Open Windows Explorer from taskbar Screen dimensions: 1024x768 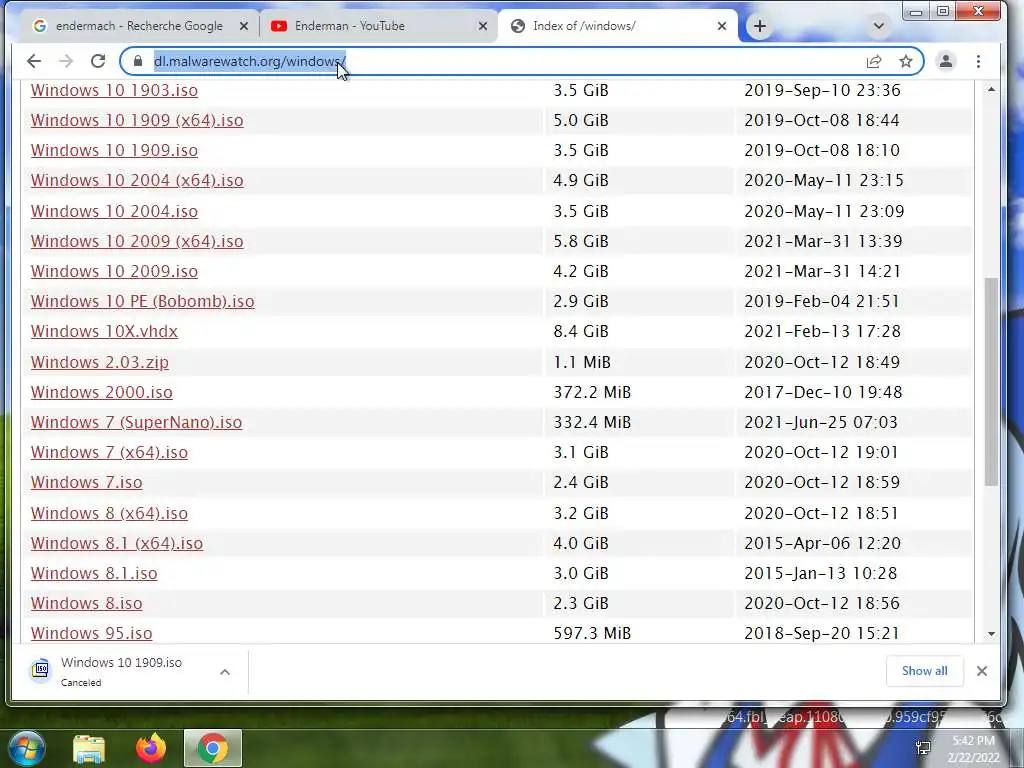click(x=89, y=748)
